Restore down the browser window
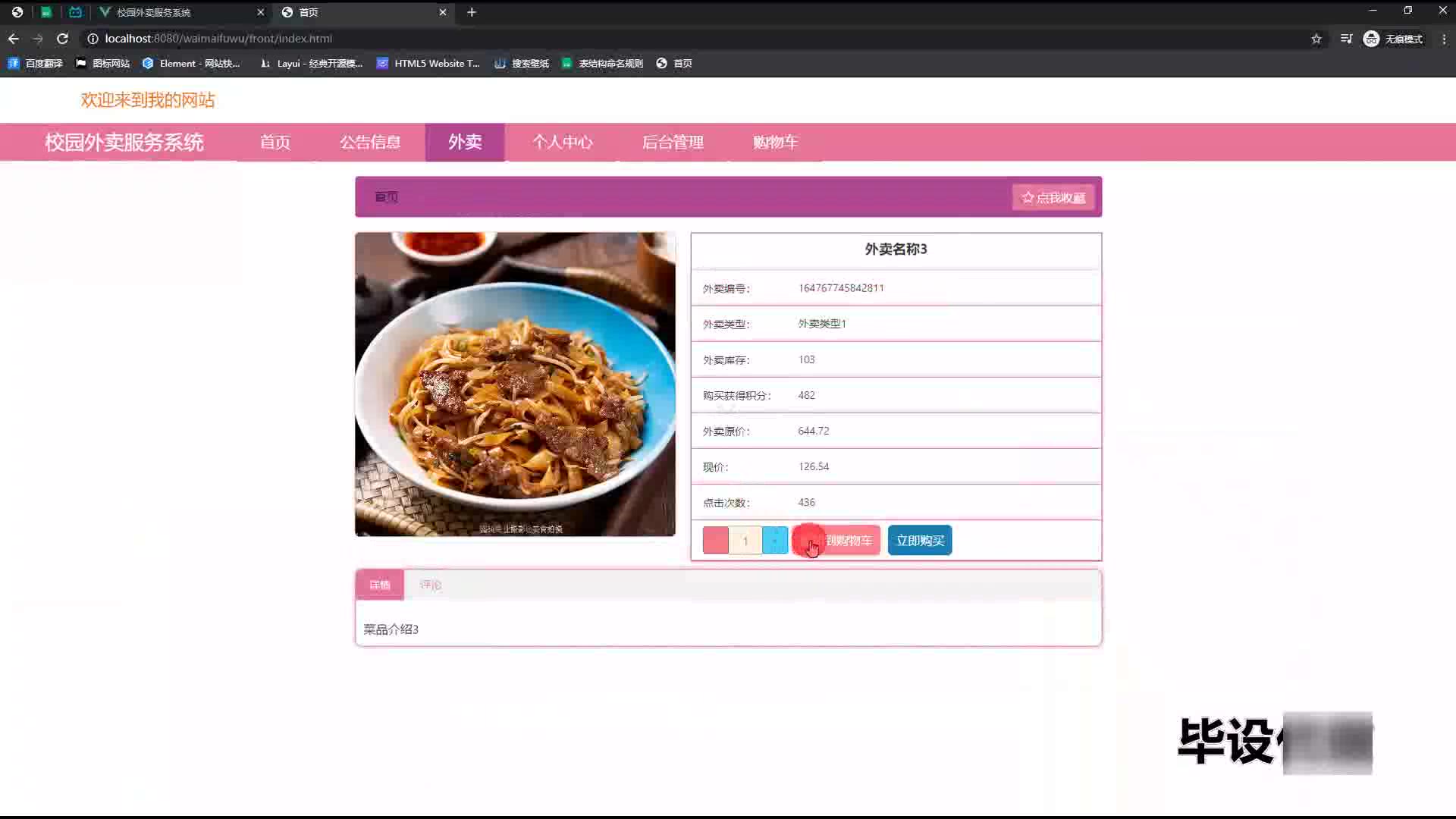1456x819 pixels. tap(1407, 11)
